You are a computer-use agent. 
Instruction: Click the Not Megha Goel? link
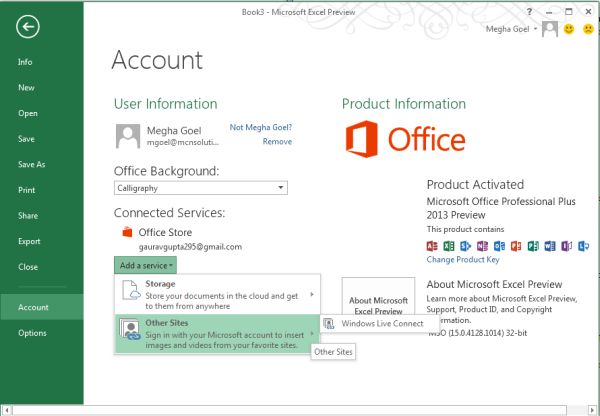click(260, 127)
